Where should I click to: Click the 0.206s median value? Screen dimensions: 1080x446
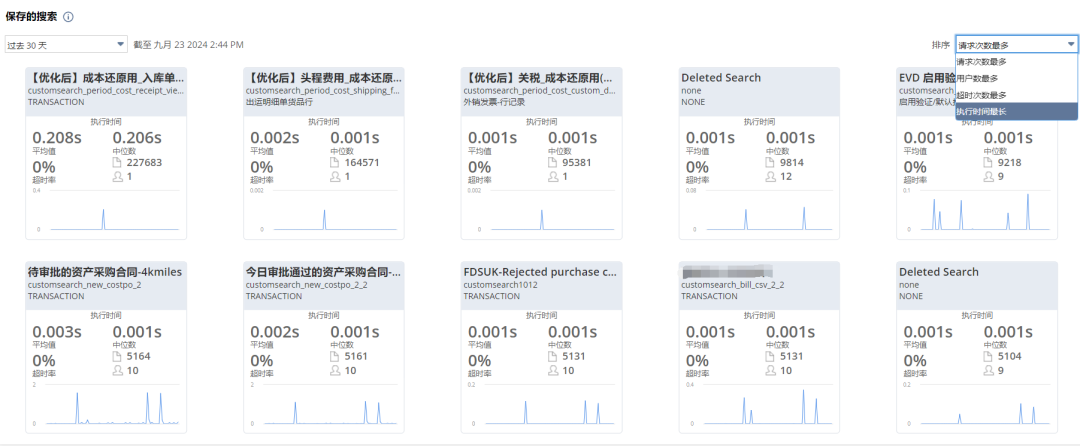[137, 138]
